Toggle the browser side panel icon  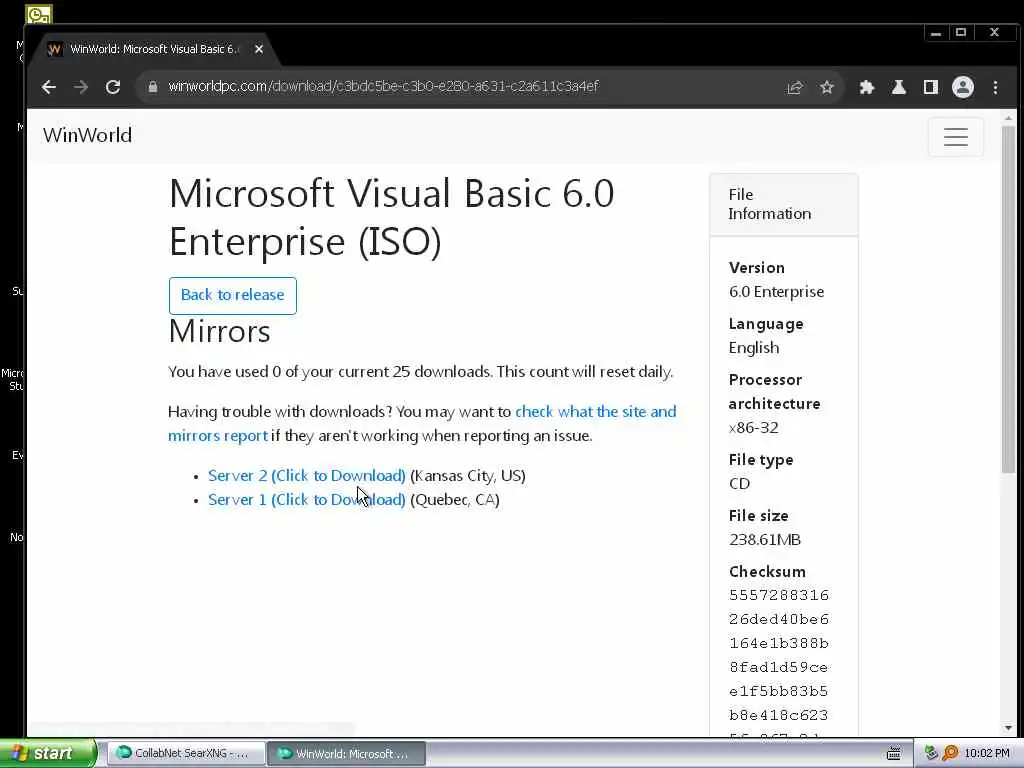(931, 88)
